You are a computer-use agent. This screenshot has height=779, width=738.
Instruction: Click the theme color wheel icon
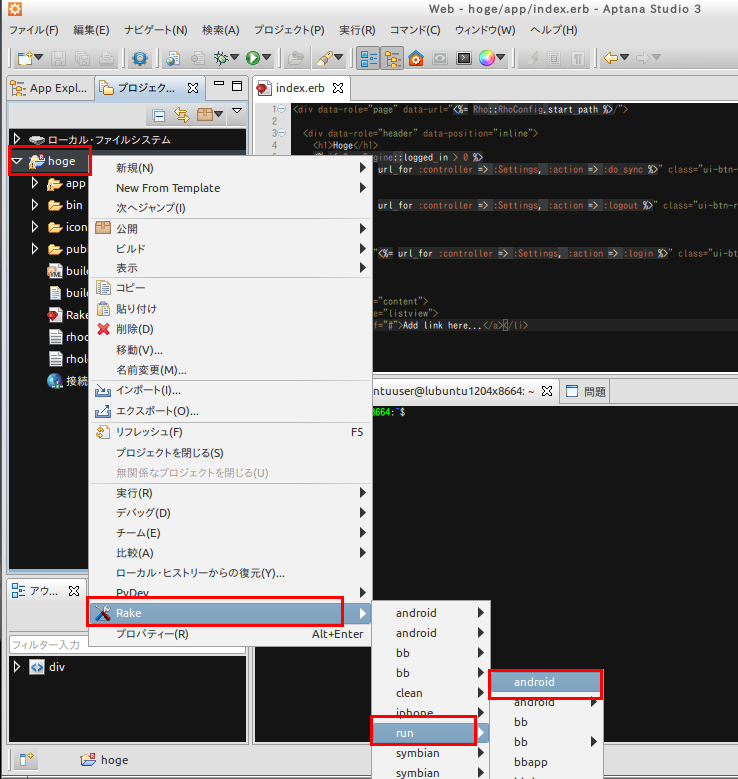[487, 58]
